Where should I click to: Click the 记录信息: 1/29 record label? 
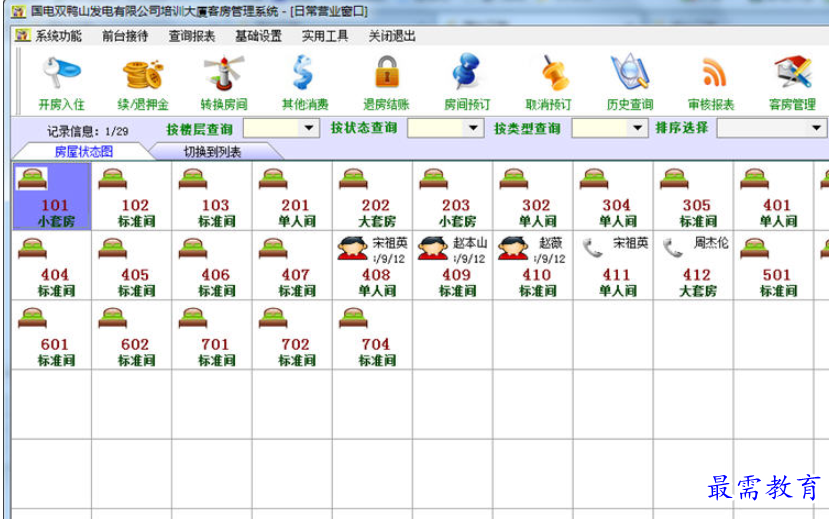click(x=88, y=131)
